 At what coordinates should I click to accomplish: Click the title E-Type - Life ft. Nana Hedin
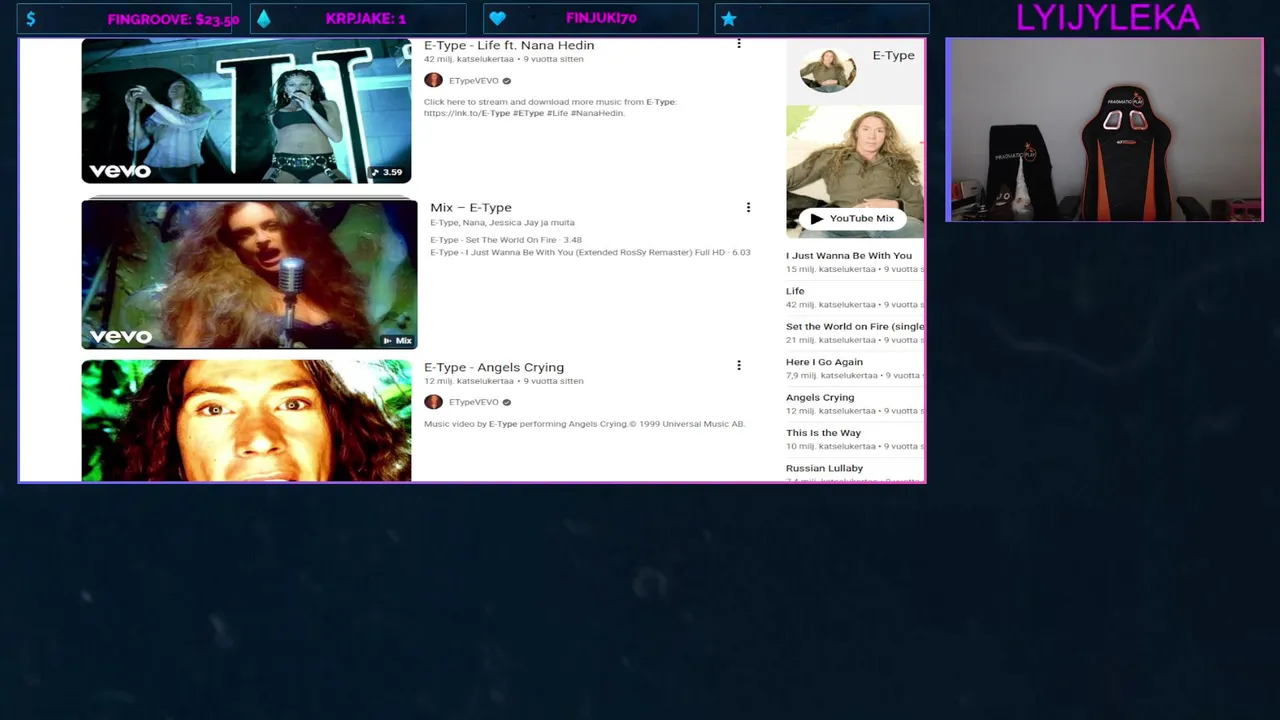509,45
